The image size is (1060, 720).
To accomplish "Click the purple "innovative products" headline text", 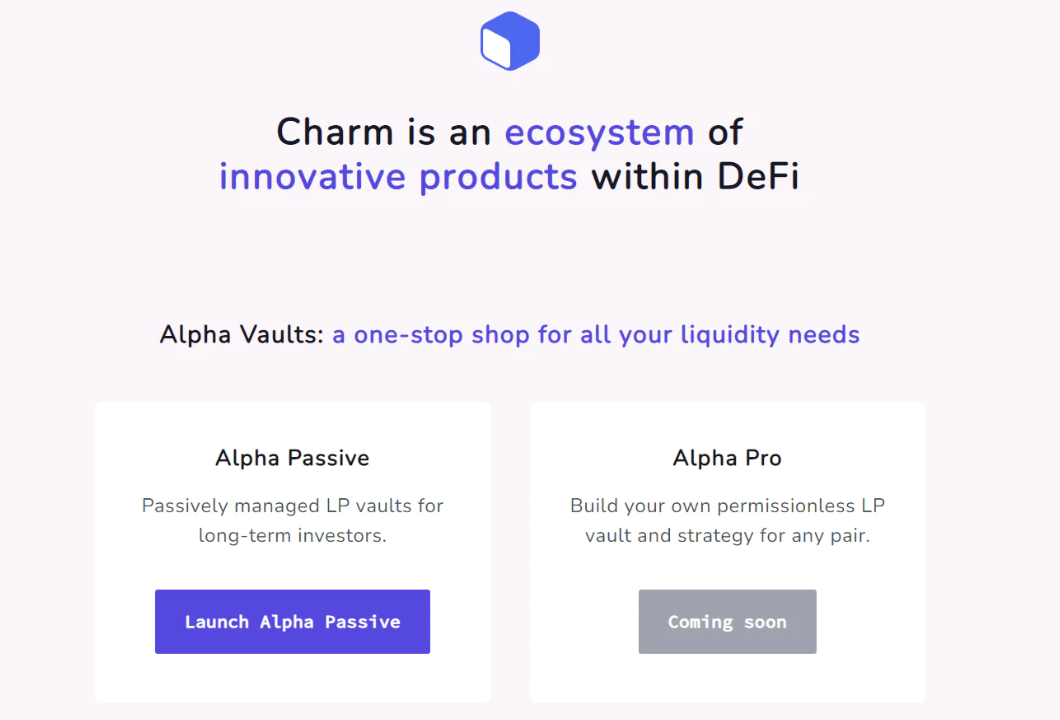I will [x=398, y=177].
